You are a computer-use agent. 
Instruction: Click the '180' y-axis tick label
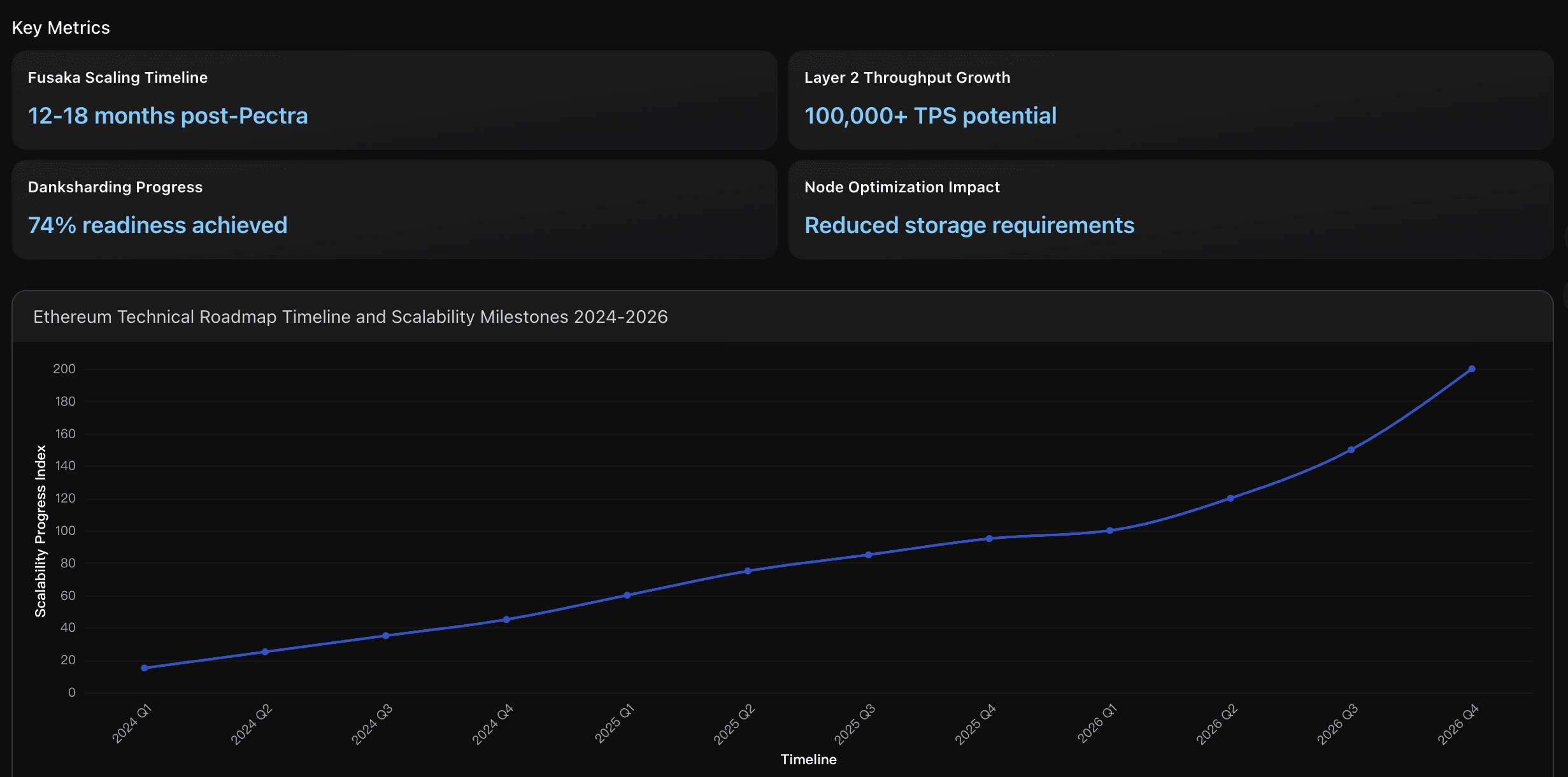[65, 401]
